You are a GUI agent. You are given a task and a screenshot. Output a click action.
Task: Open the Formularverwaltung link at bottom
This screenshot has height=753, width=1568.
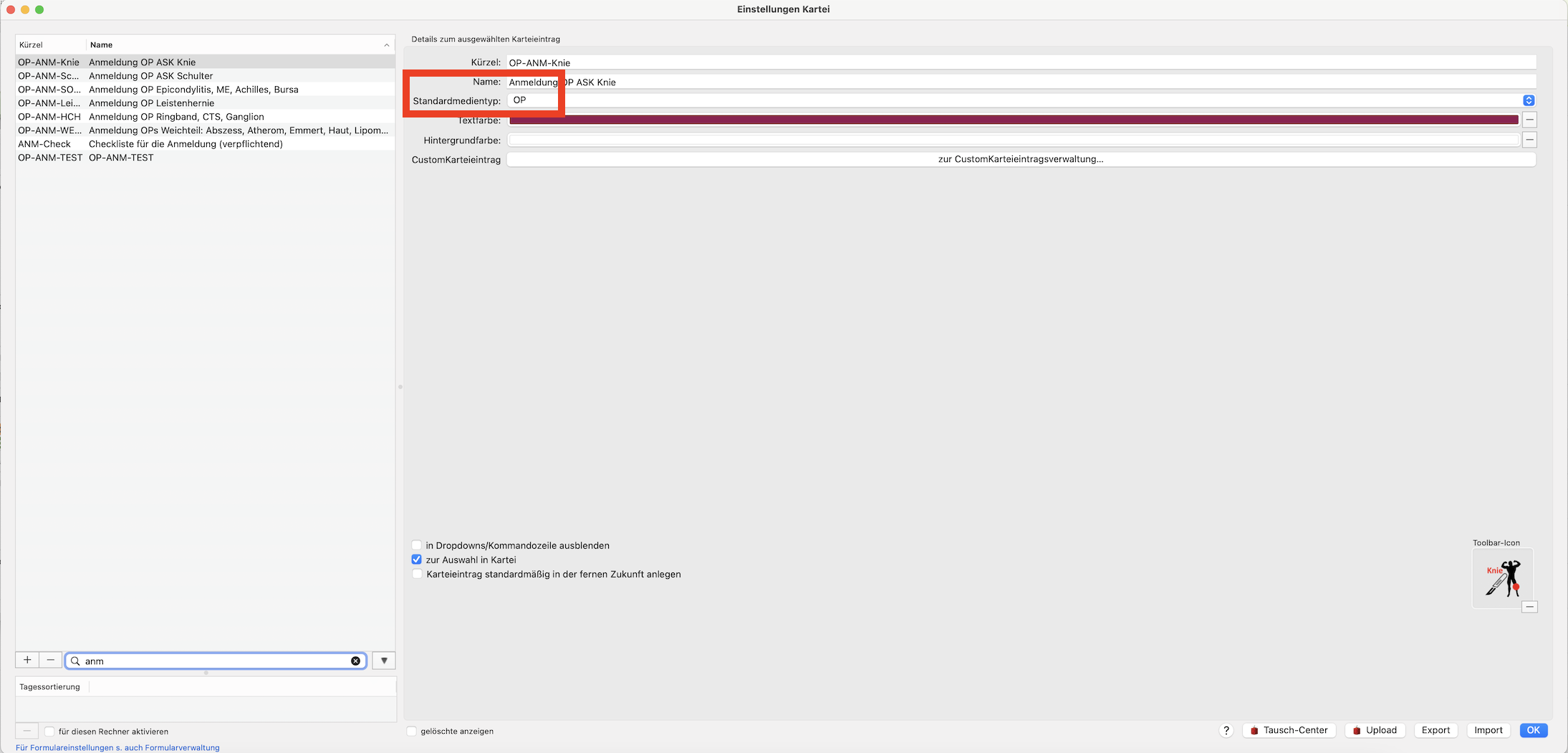117,747
